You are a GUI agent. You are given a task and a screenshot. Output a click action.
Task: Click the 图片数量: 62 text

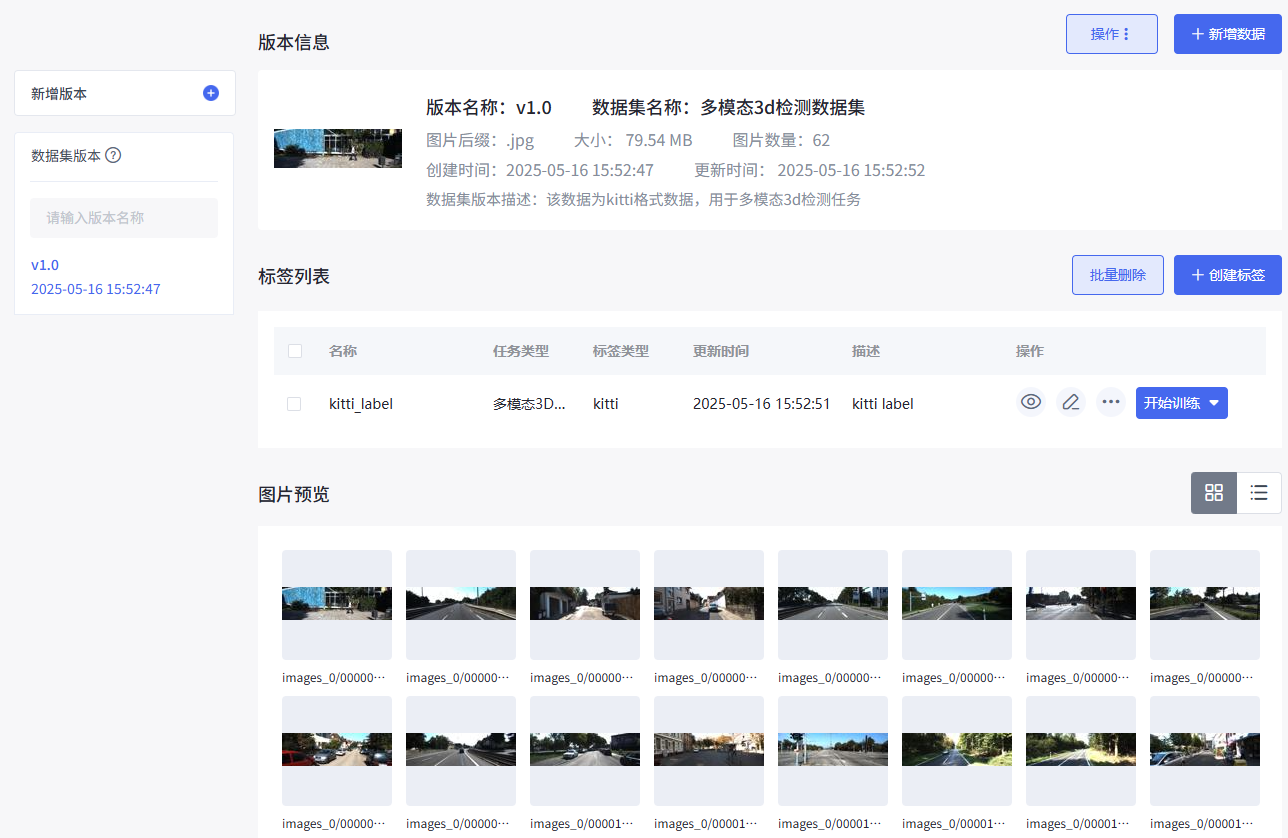pyautogui.click(x=782, y=140)
